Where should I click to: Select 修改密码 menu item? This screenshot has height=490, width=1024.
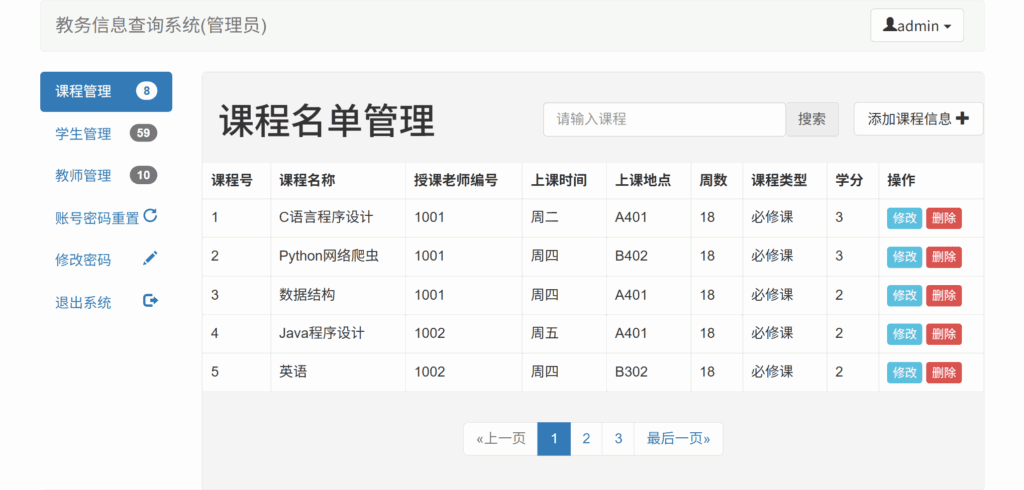click(x=106, y=260)
